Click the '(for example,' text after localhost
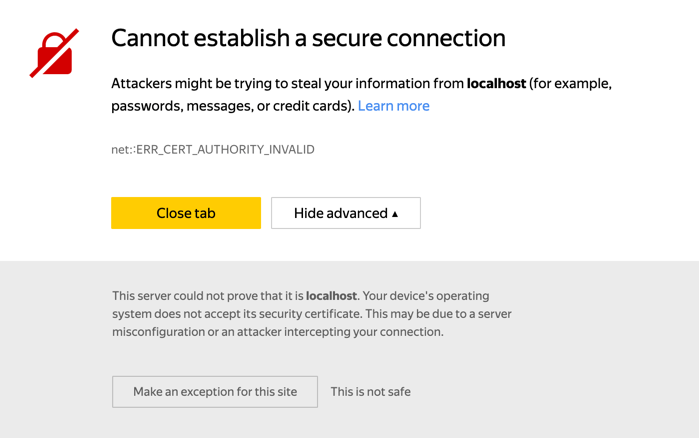This screenshot has width=699, height=438. click(x=571, y=83)
